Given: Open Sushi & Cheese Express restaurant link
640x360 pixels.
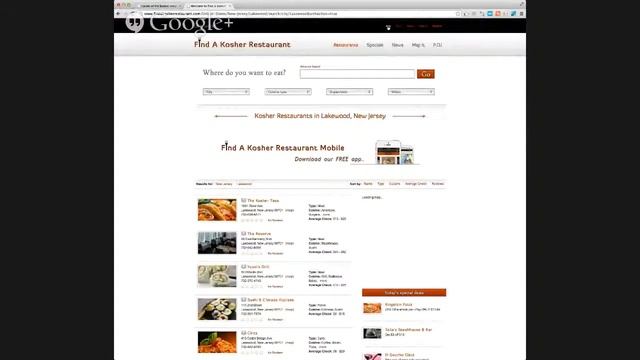Looking at the screenshot, I should [271, 300].
